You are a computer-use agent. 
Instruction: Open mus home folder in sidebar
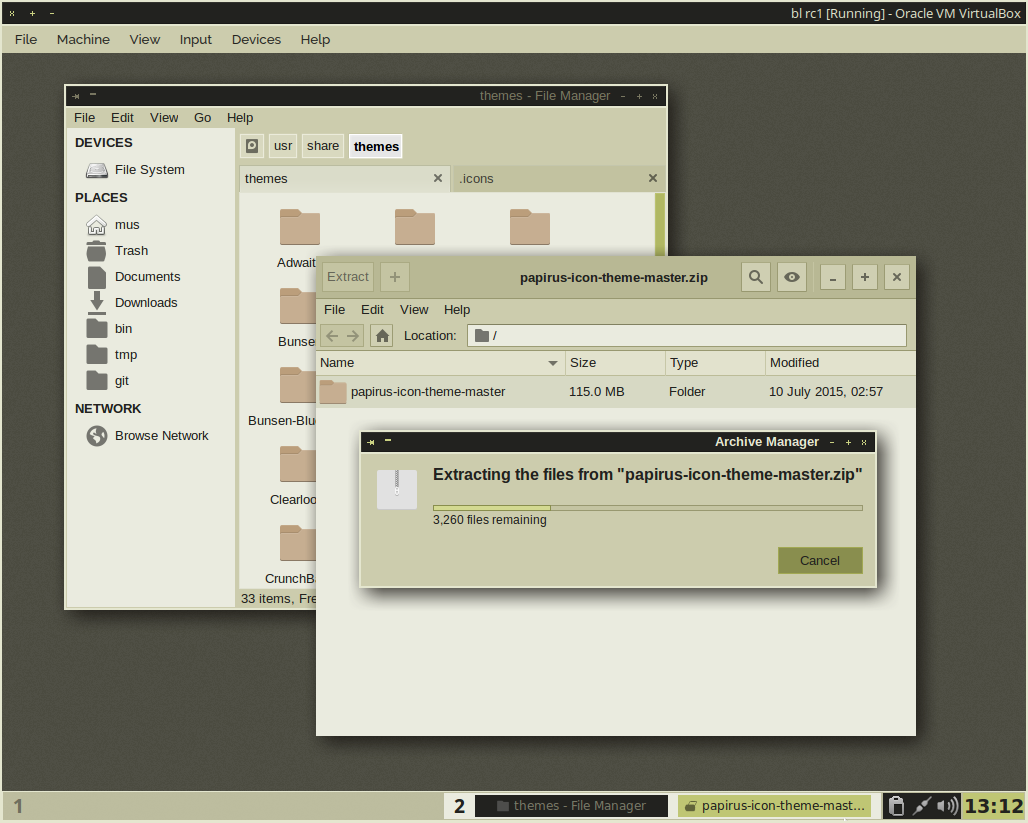pos(127,225)
